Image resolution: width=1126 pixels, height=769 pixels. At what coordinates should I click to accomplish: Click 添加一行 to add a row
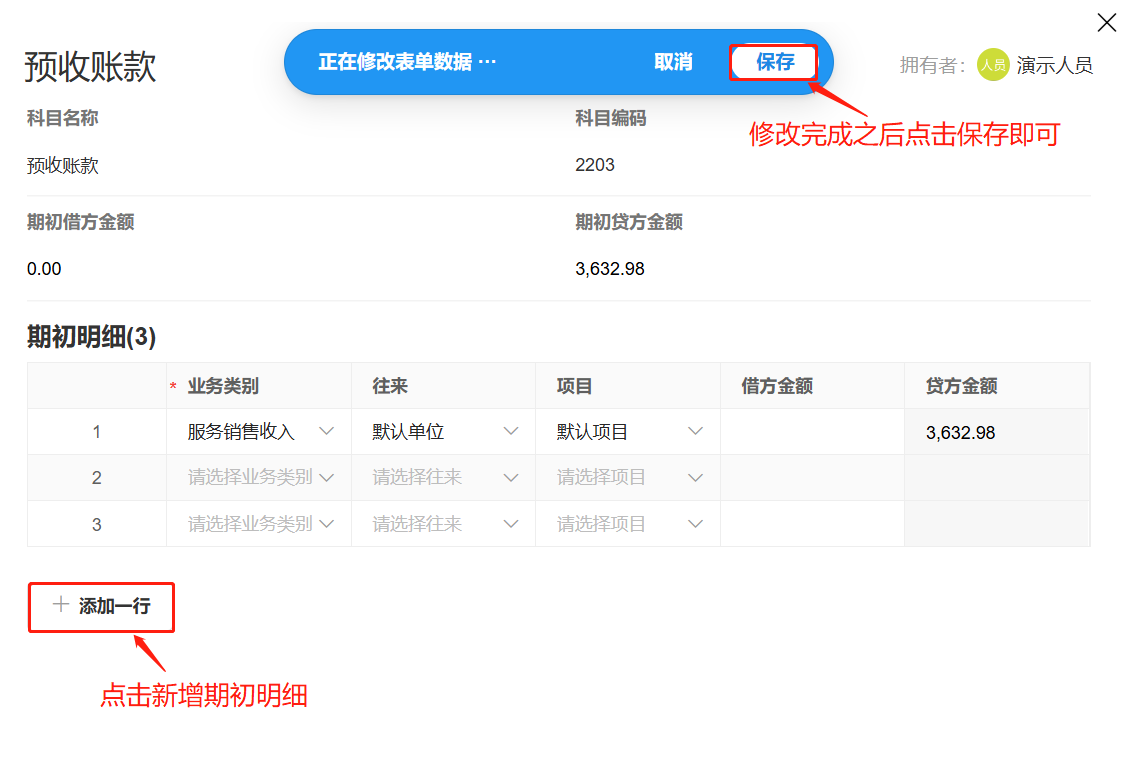point(102,606)
